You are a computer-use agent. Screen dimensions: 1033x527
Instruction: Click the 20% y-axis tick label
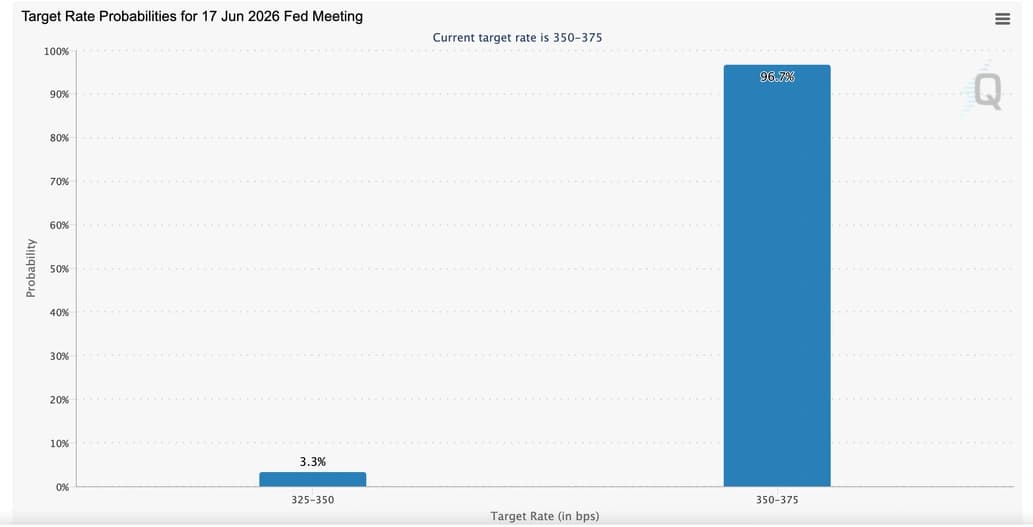click(x=59, y=400)
